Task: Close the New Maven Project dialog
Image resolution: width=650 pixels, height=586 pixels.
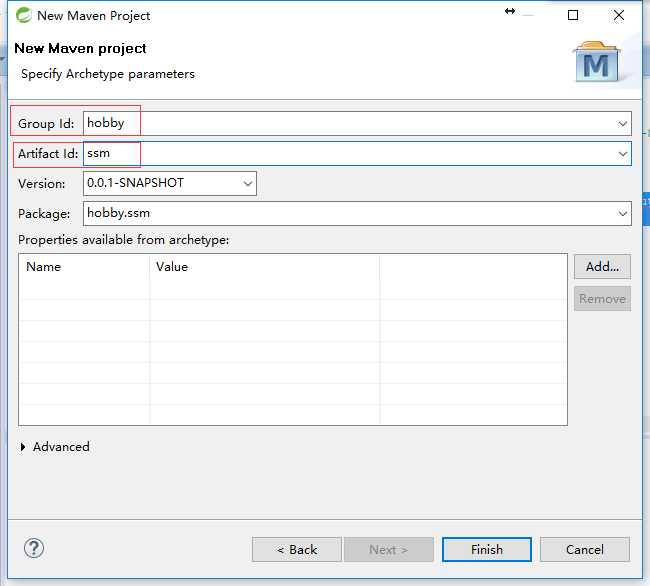Action: 618,15
